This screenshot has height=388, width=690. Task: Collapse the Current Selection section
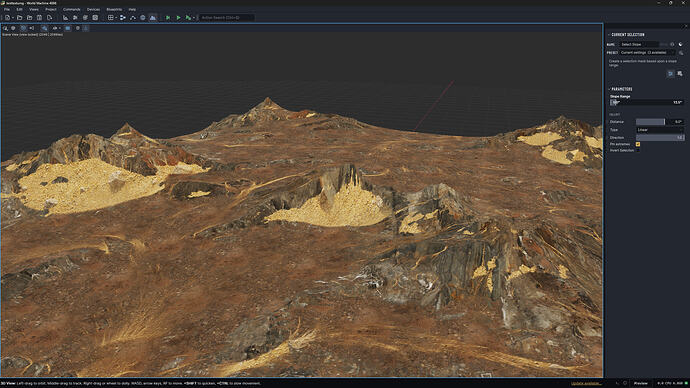609,34
